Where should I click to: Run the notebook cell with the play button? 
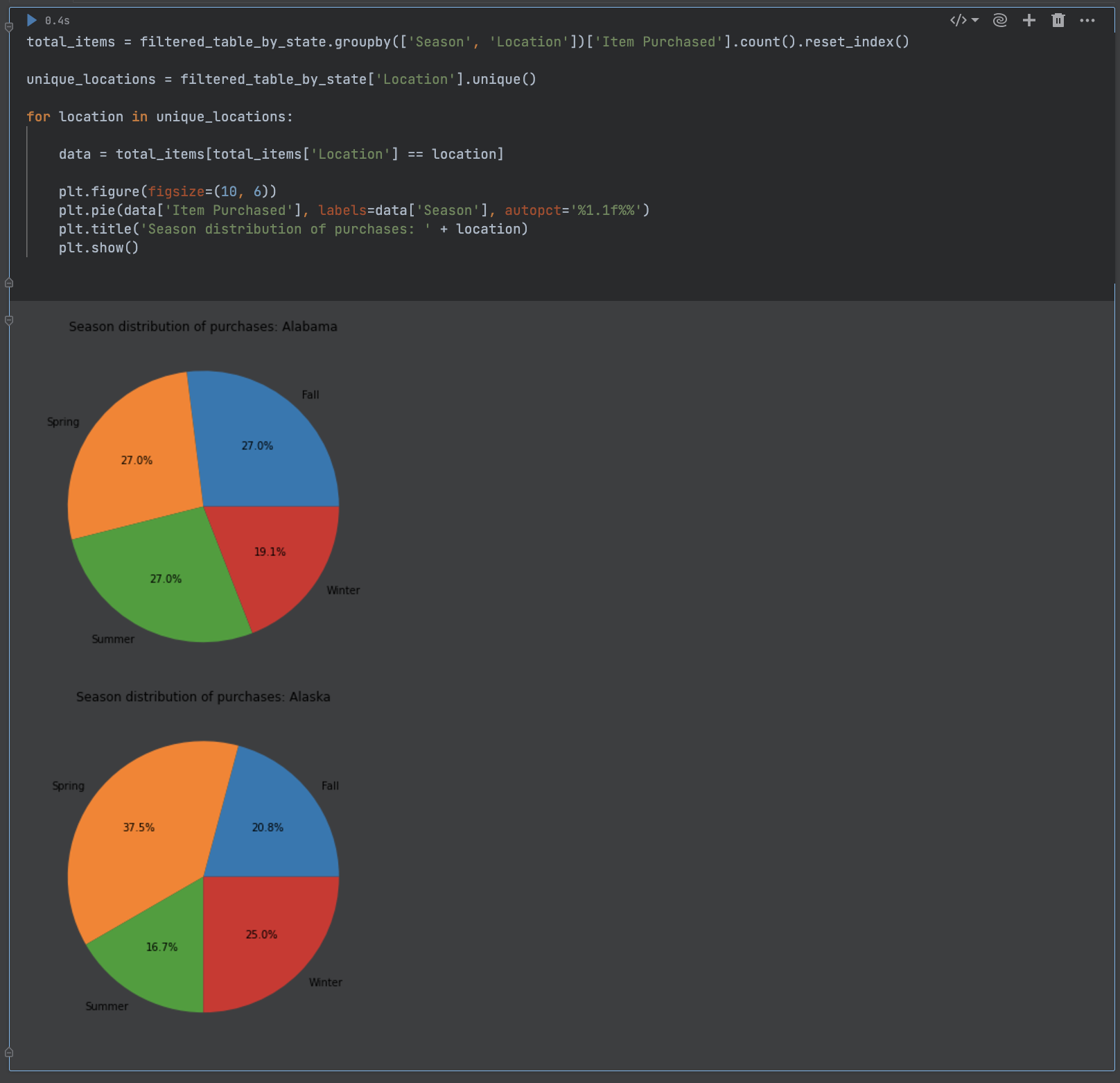(31, 20)
